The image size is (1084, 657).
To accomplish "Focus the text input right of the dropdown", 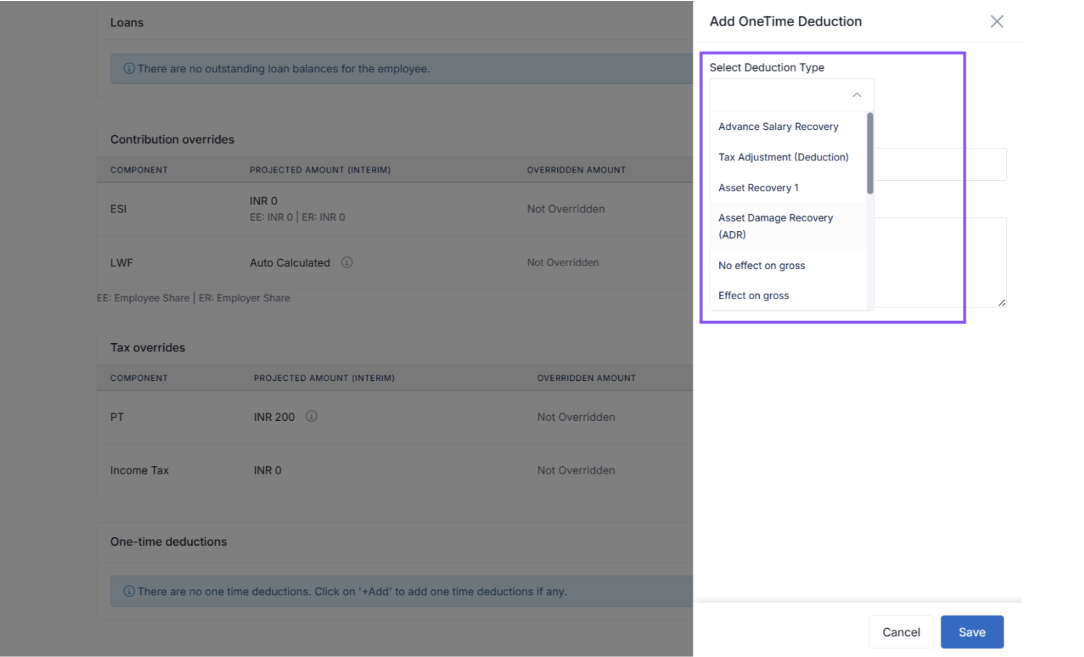I will pos(940,165).
